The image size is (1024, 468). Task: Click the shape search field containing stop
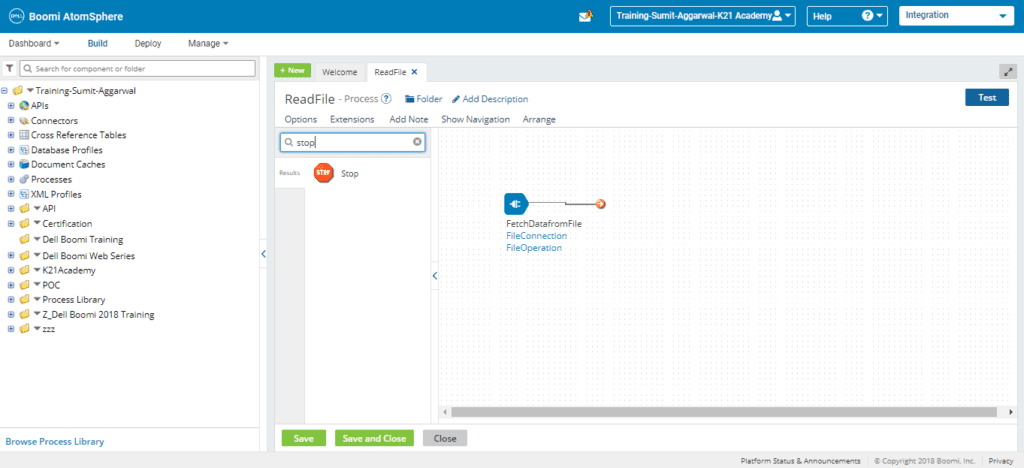353,142
